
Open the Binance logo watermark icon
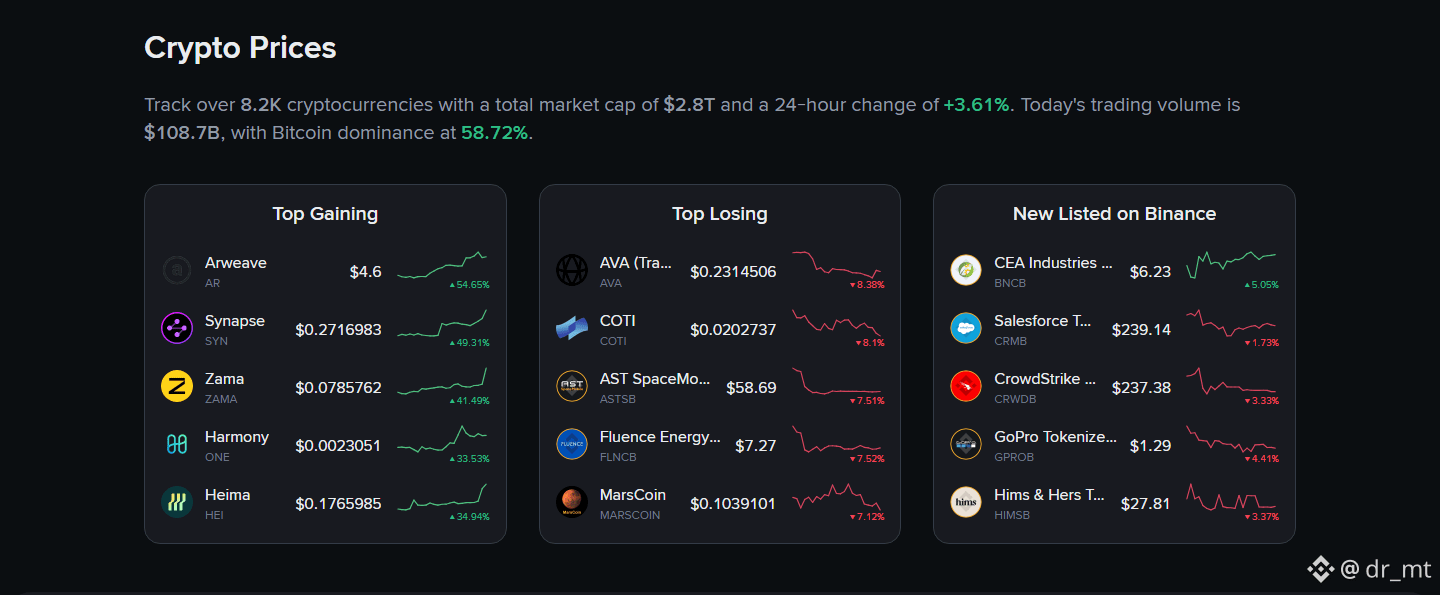[x=1320, y=569]
